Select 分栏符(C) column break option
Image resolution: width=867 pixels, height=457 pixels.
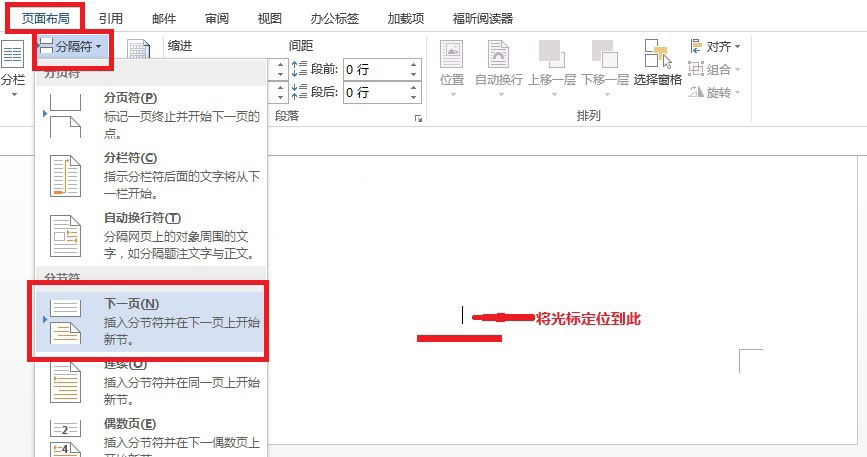point(150,176)
